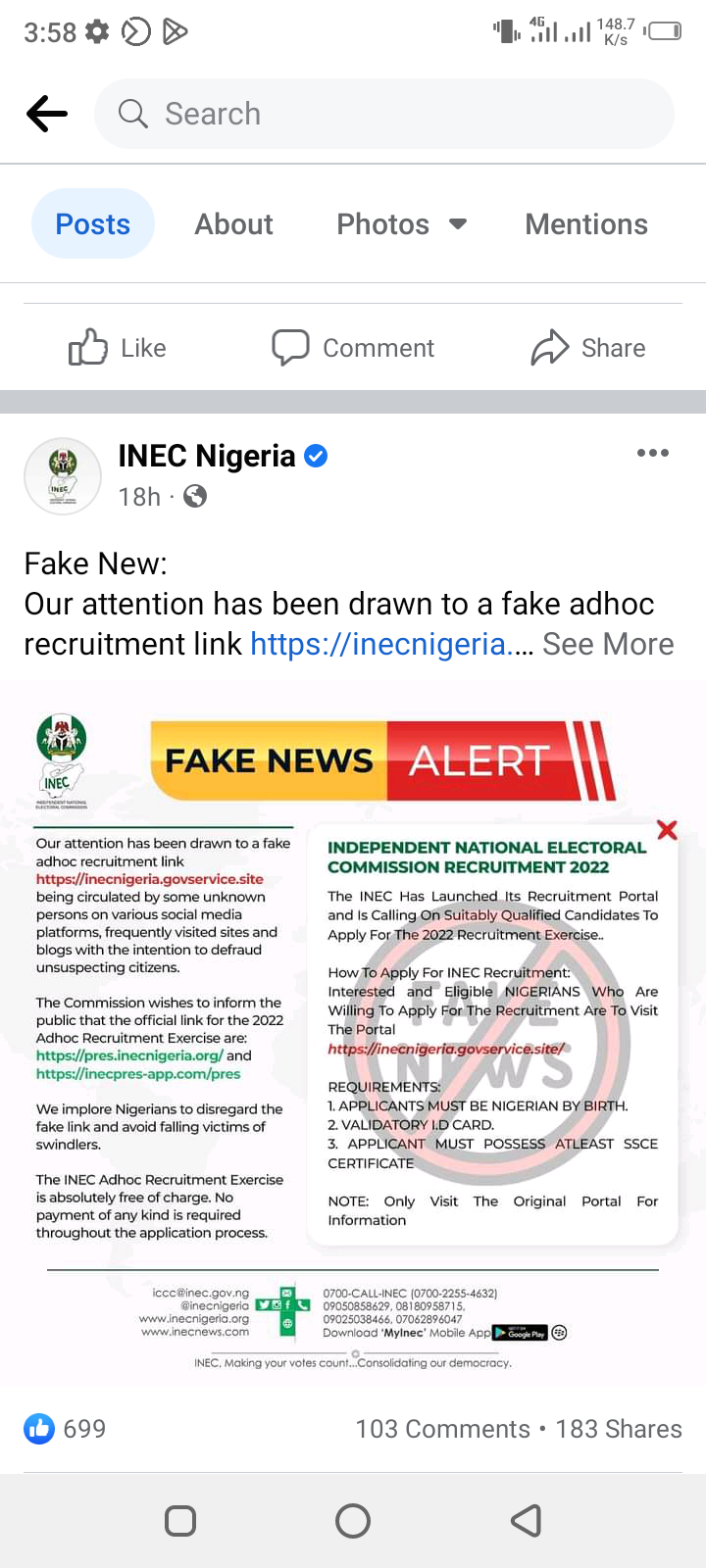This screenshot has height=1568, width=706.
Task: Tap the Android back triangle button
Action: pyautogui.click(x=527, y=1521)
